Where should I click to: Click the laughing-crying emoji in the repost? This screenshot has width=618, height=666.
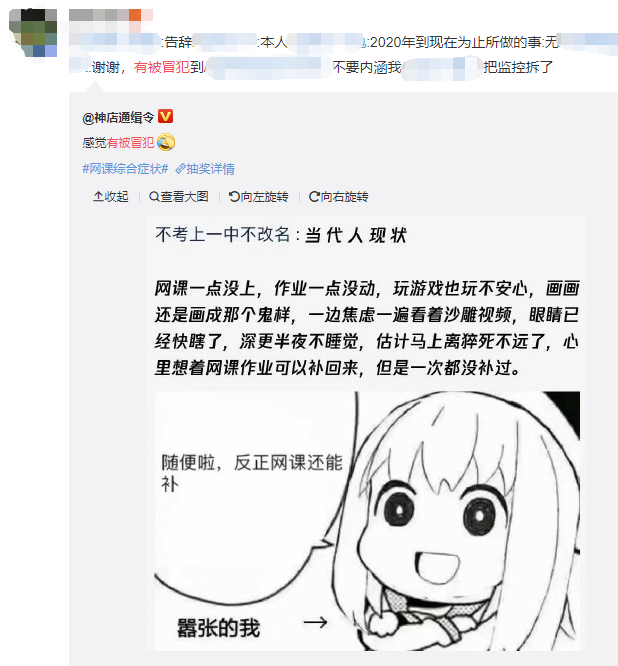(166, 142)
